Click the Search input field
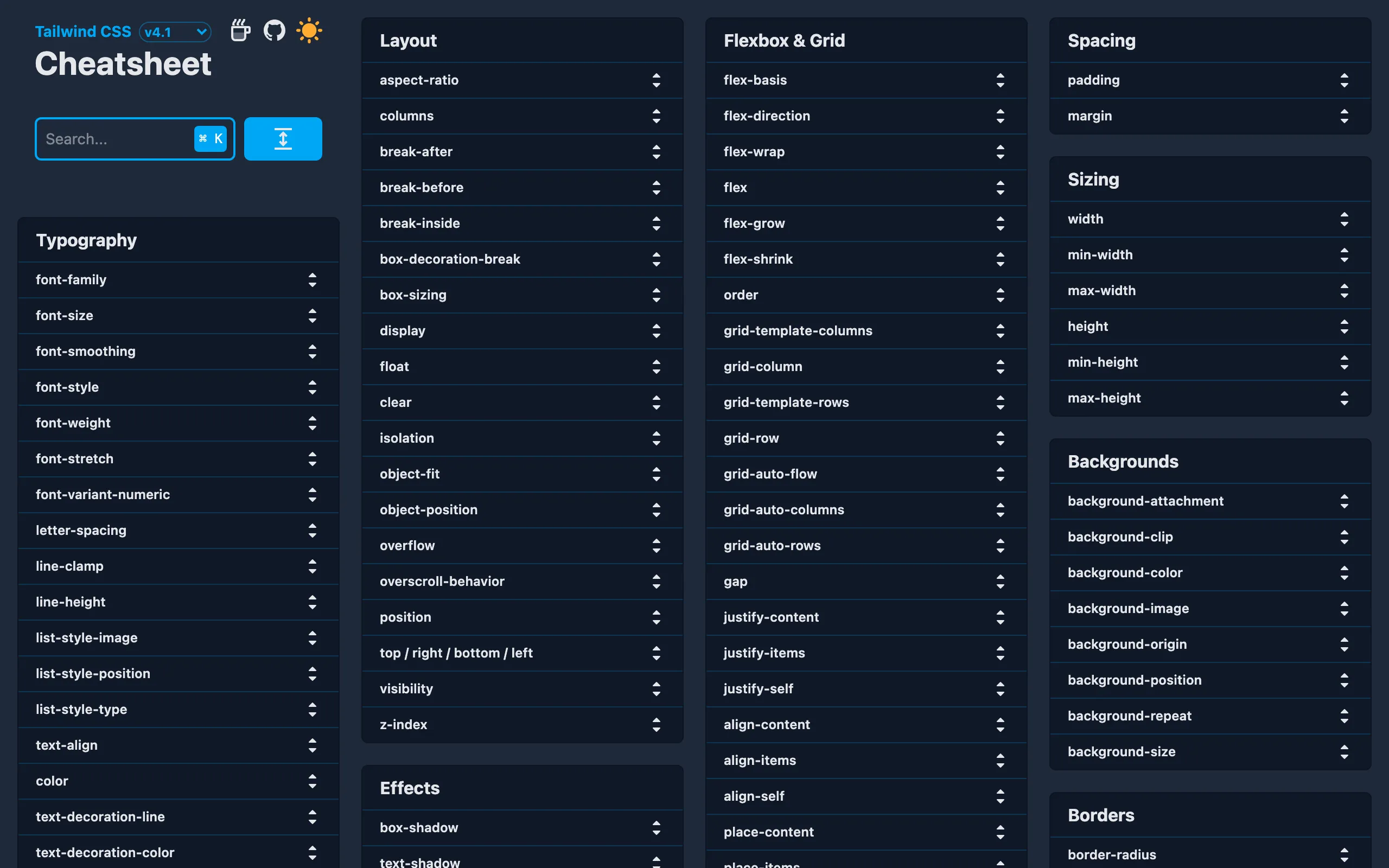Image resolution: width=1389 pixels, height=868 pixels. pos(135,139)
